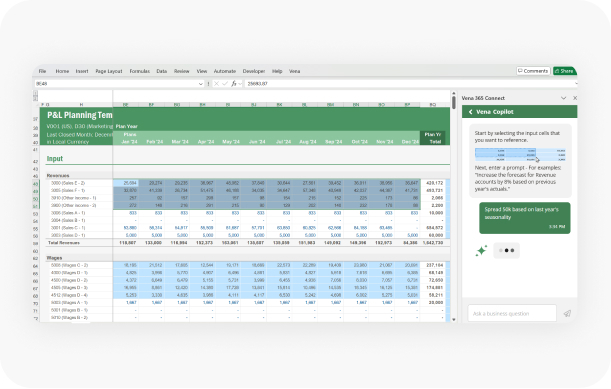Select row header 64
Screen dimensions: 611x389
(x=35, y=266)
